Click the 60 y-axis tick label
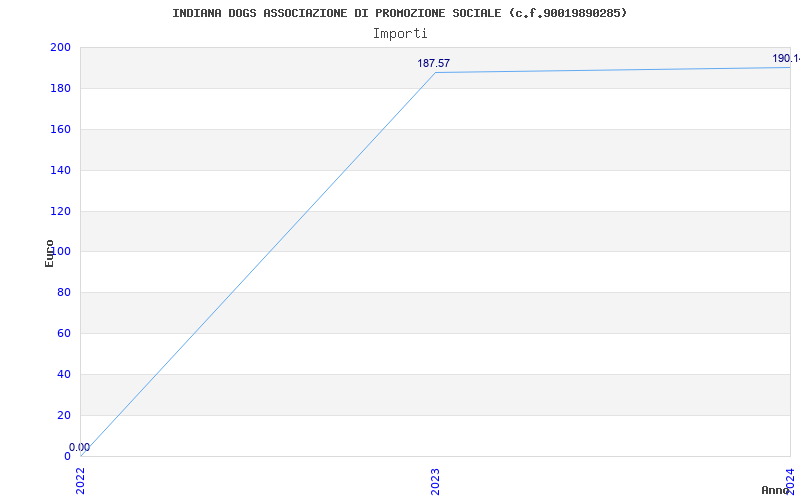 click(x=63, y=333)
